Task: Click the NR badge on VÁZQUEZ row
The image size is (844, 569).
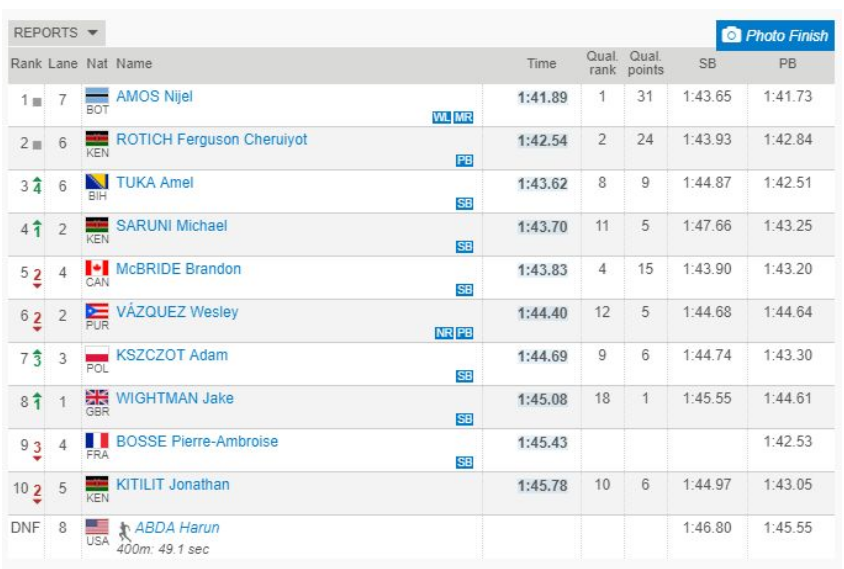Action: (x=444, y=333)
